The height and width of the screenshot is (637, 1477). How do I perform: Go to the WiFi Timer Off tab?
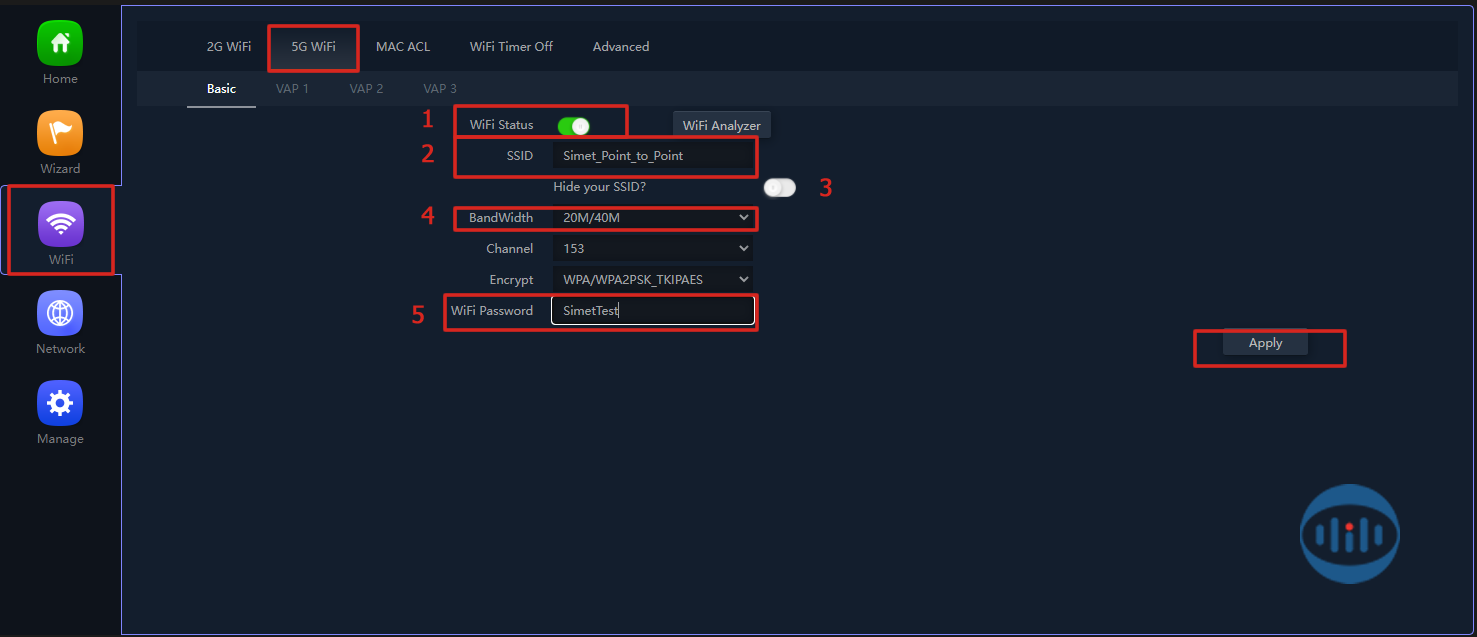pyautogui.click(x=511, y=47)
